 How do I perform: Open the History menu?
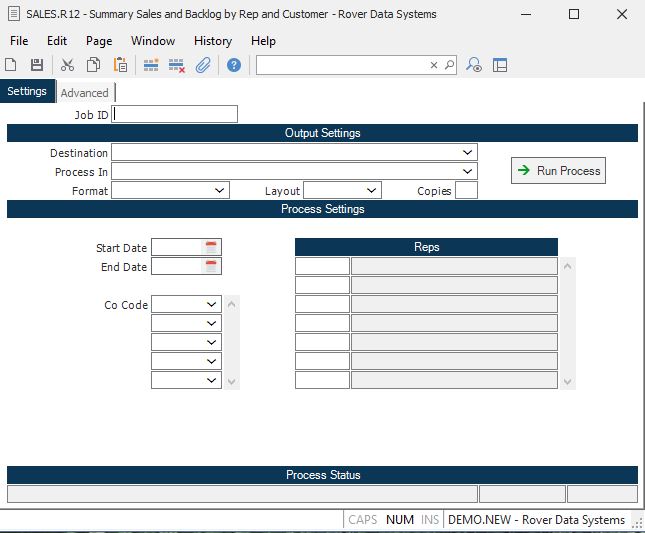tap(212, 41)
